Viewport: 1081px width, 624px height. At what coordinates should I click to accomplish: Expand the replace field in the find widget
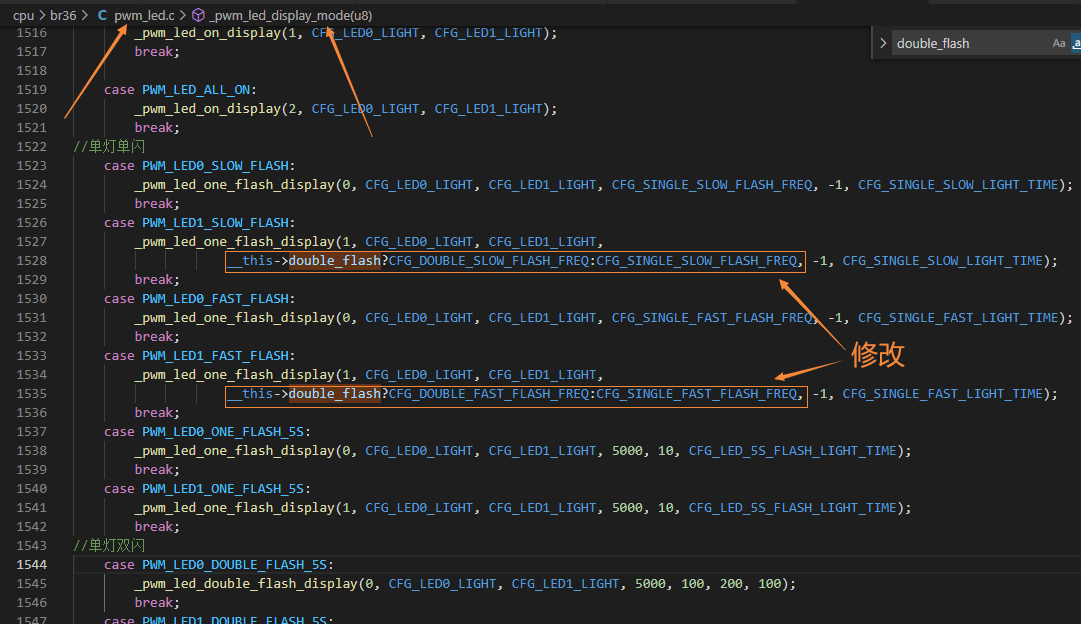pos(883,43)
